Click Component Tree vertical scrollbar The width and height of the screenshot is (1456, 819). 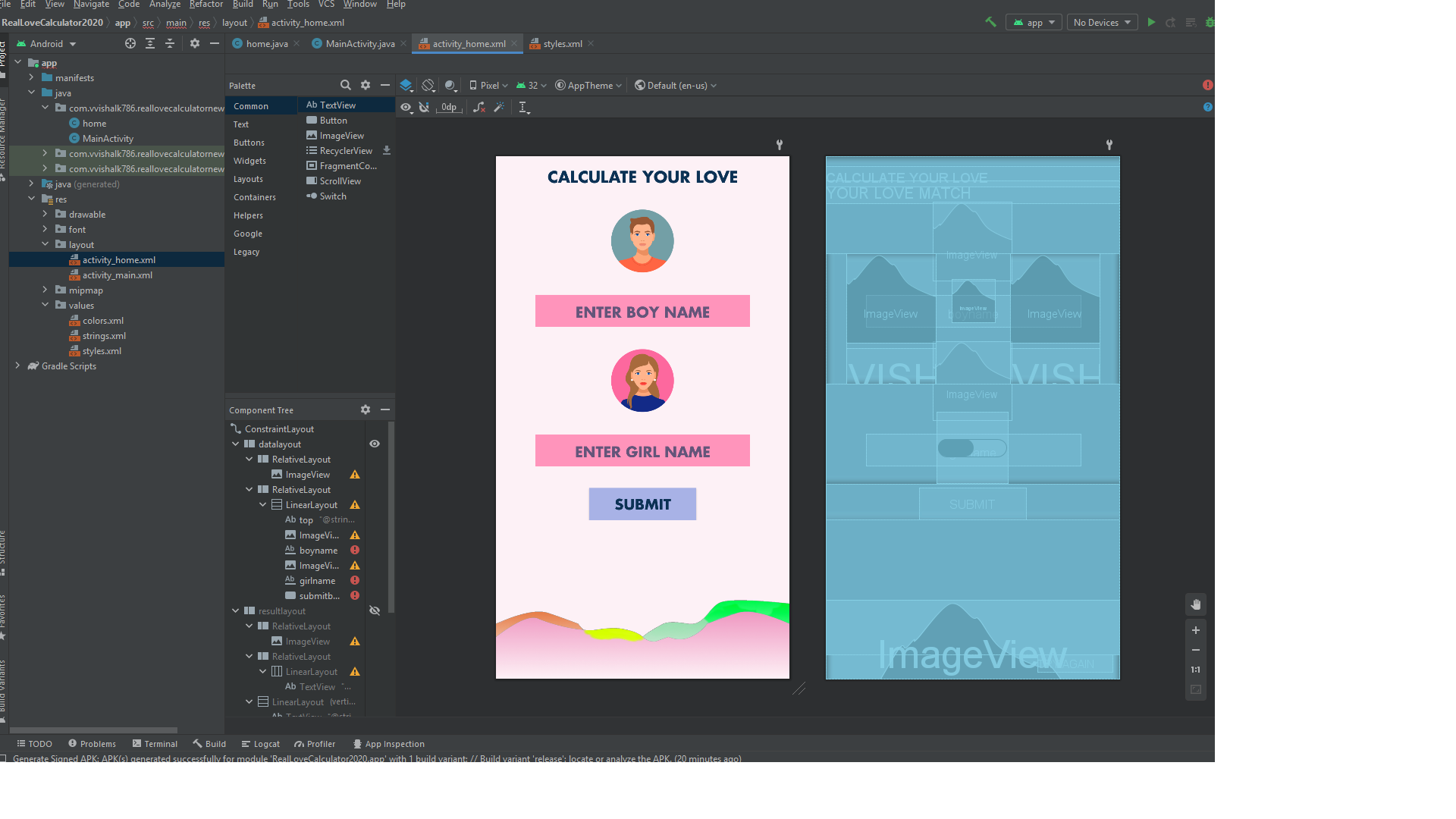pyautogui.click(x=391, y=516)
